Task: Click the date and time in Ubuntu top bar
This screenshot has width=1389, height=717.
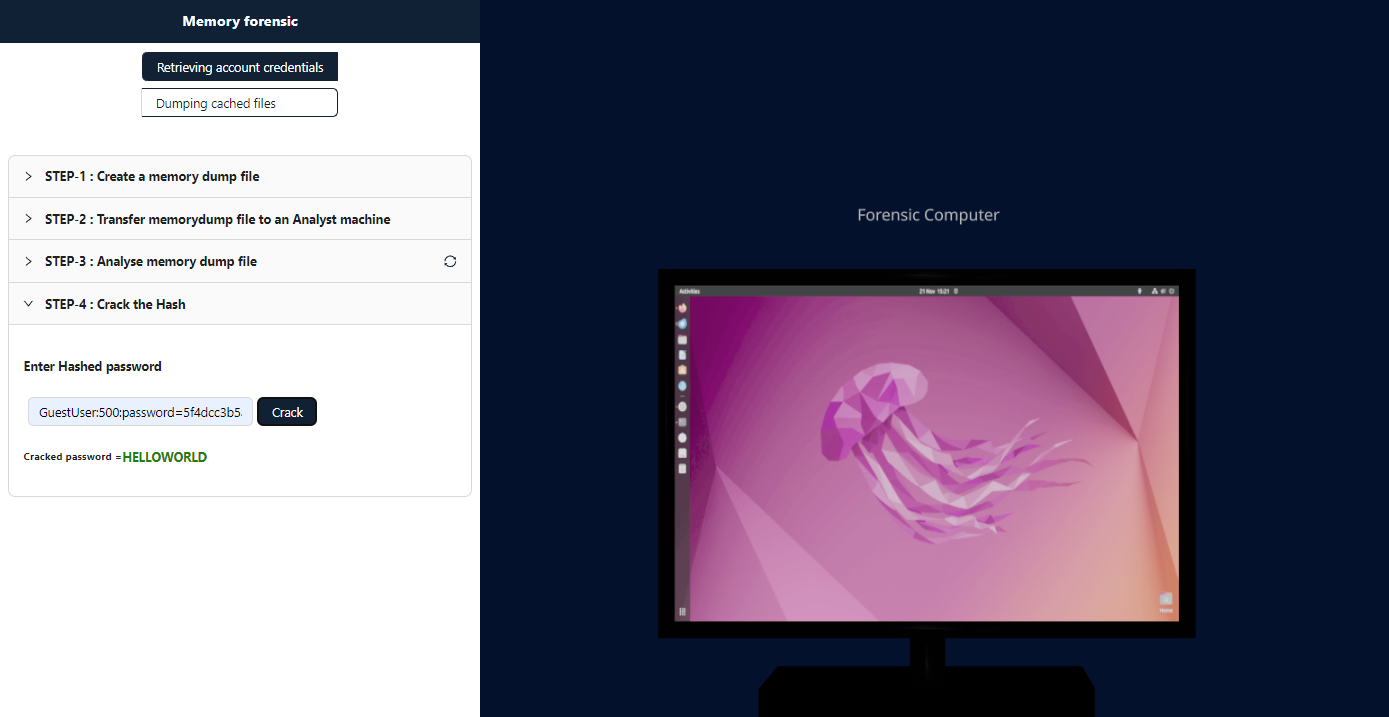Action: [935, 291]
